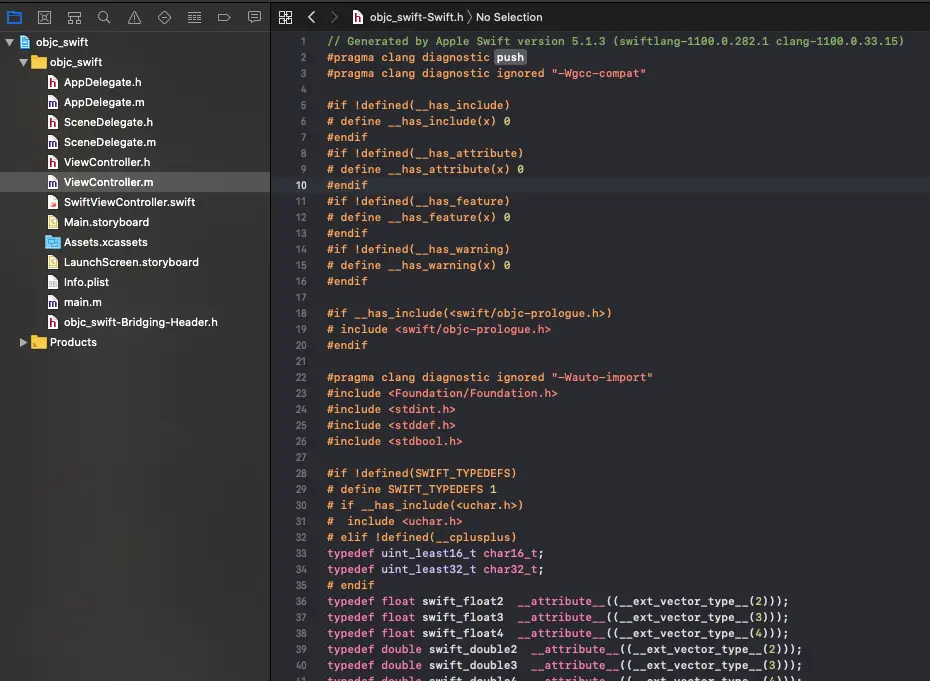The height and width of the screenshot is (681, 930).
Task: Select SceneDelegate.h in navigator
Action: (109, 122)
